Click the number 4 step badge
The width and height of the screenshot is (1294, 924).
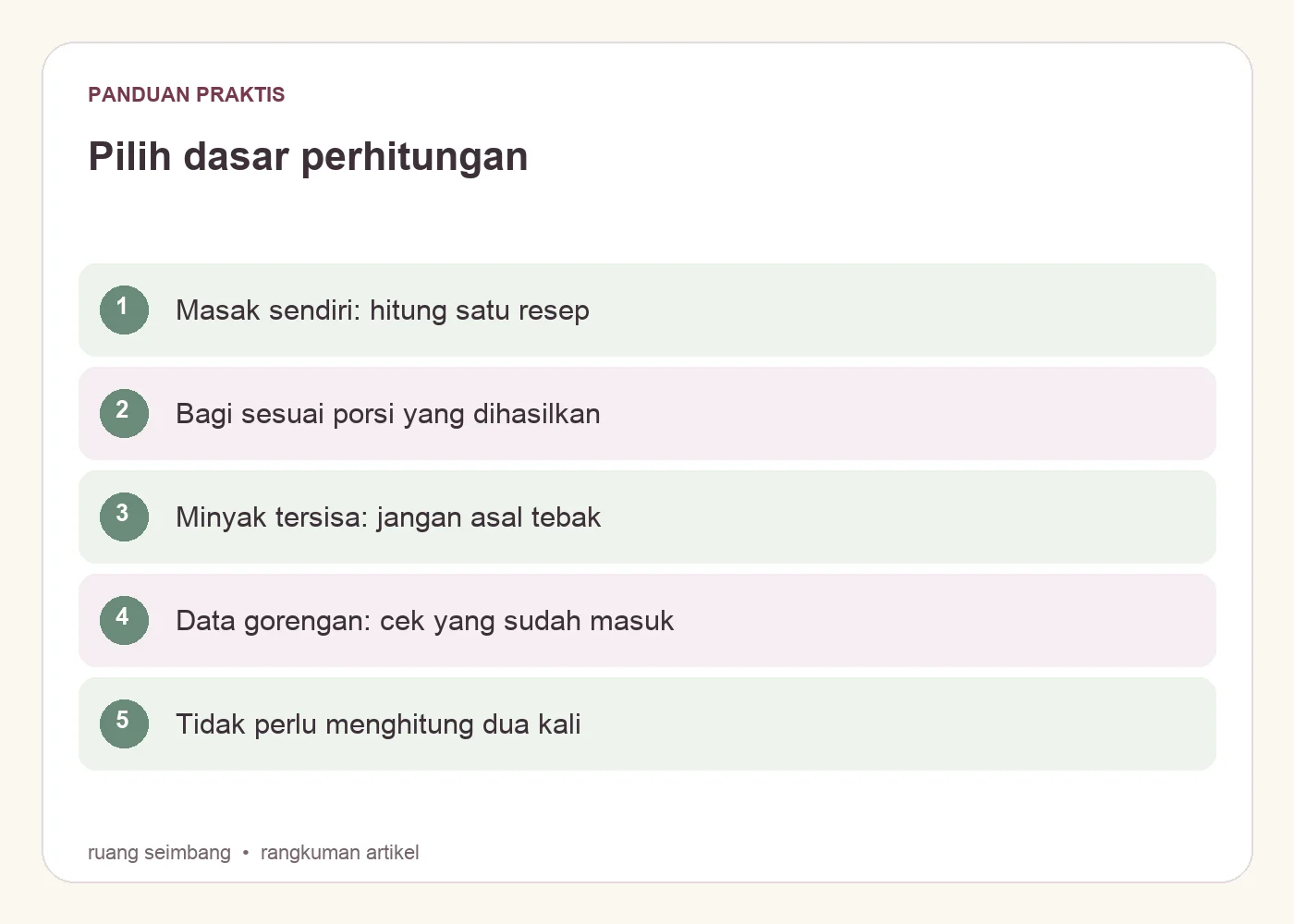coord(124,620)
